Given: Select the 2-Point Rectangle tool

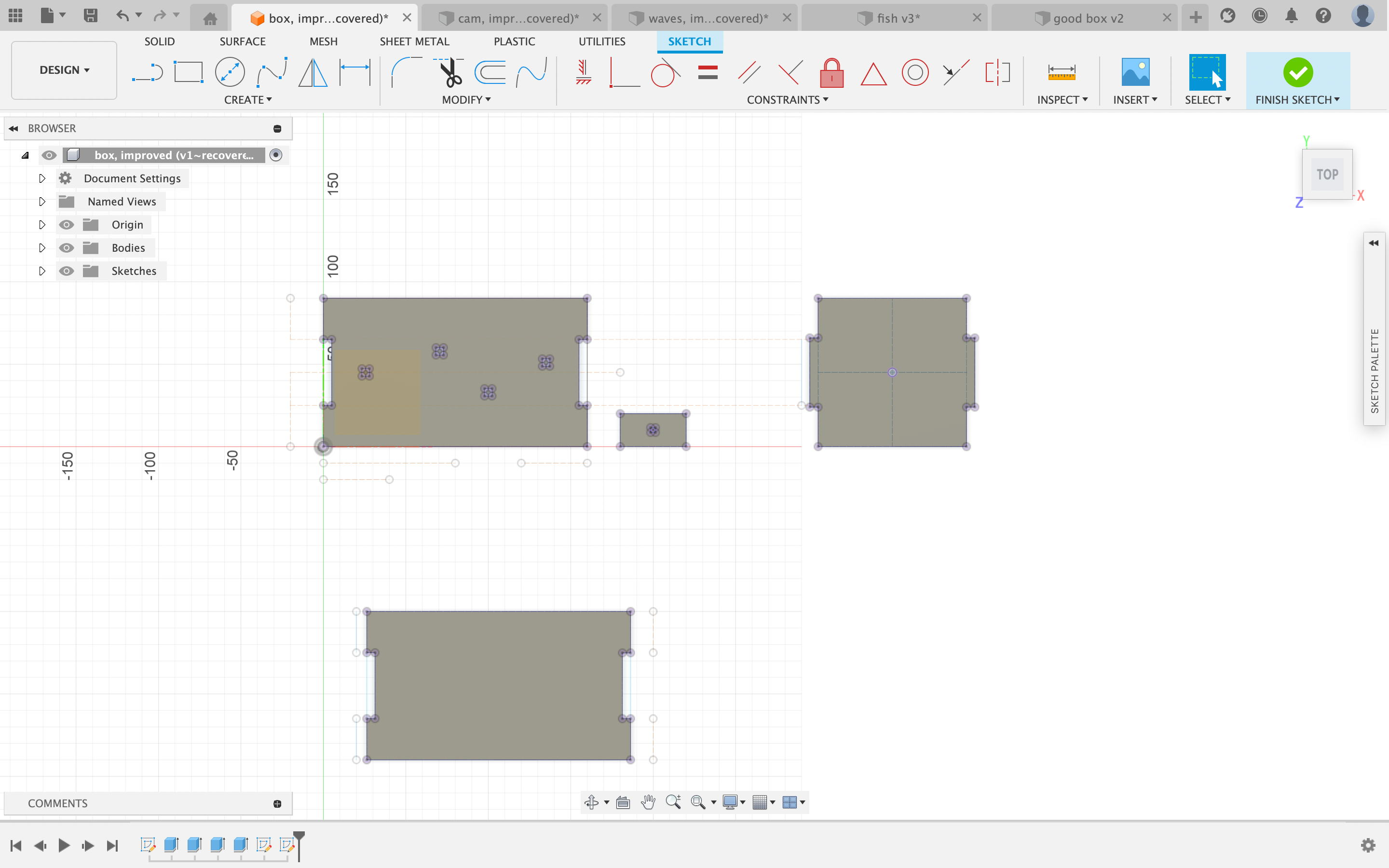Looking at the screenshot, I should click(188, 73).
